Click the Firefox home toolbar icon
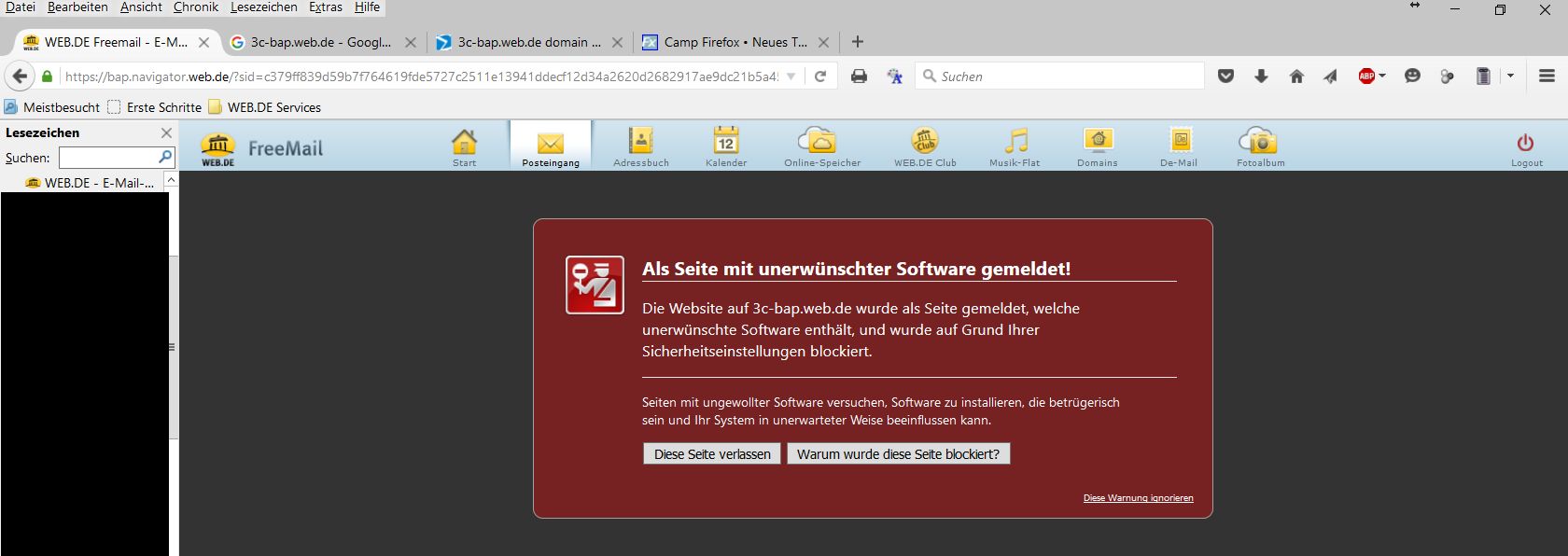The image size is (1568, 556). tap(1296, 76)
